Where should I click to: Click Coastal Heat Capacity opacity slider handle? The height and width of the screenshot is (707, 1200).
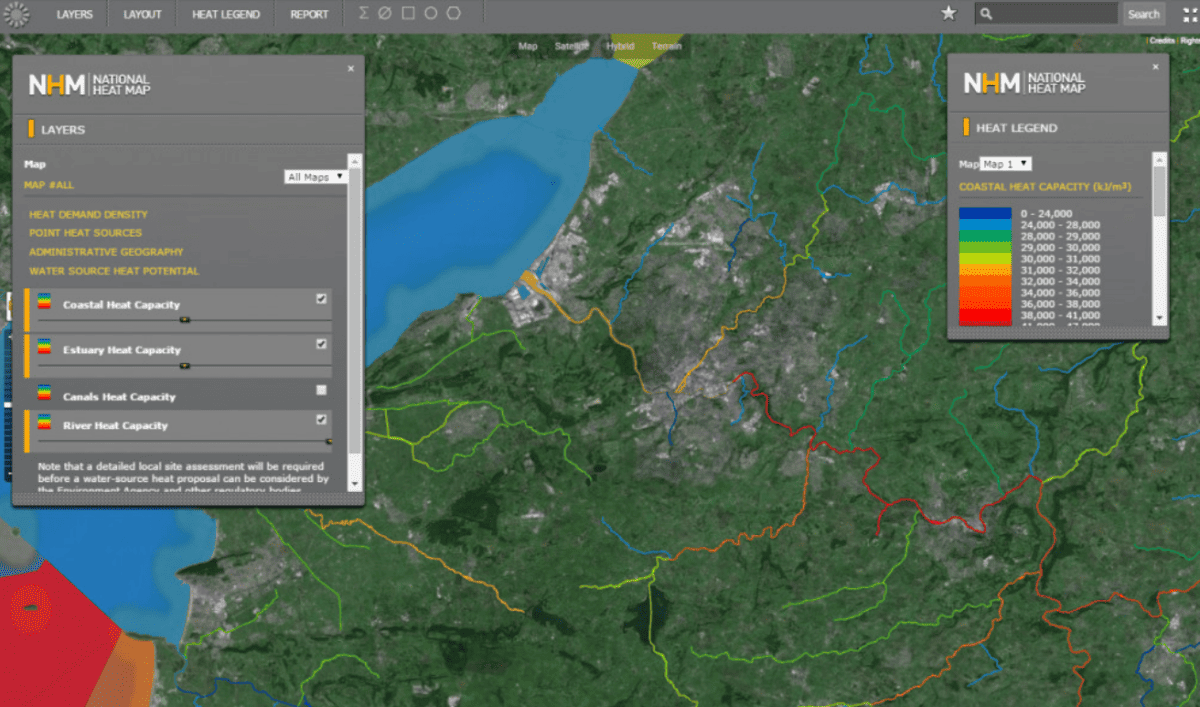click(184, 320)
